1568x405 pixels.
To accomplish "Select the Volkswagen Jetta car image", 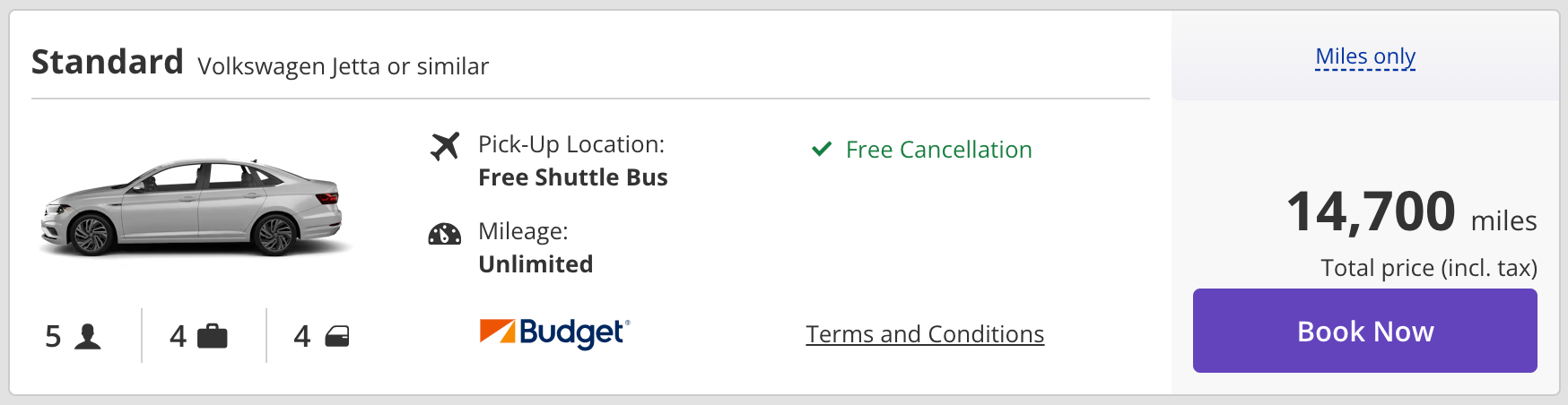I will [x=192, y=208].
